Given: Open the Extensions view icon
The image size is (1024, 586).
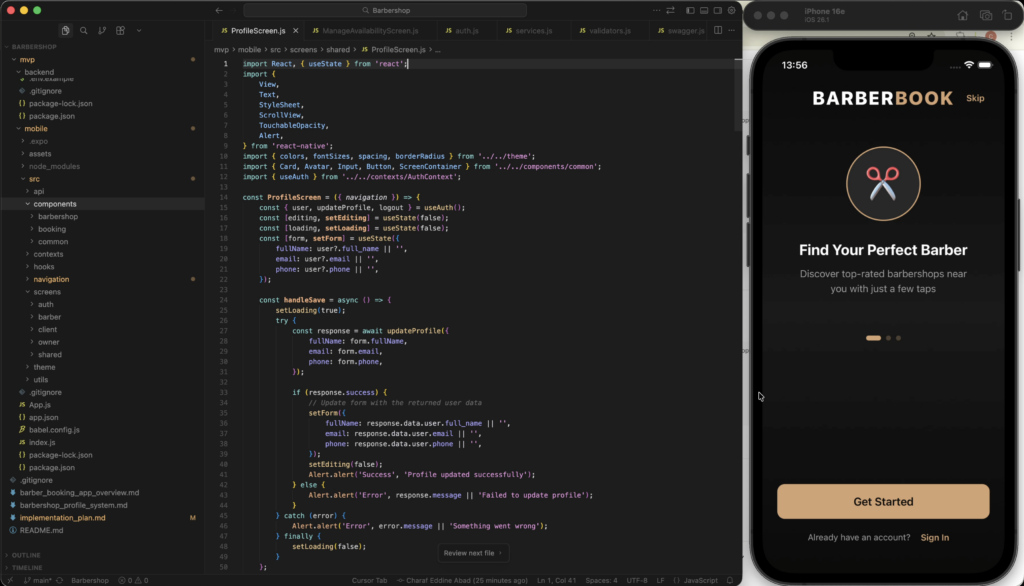Looking at the screenshot, I should tap(120, 31).
